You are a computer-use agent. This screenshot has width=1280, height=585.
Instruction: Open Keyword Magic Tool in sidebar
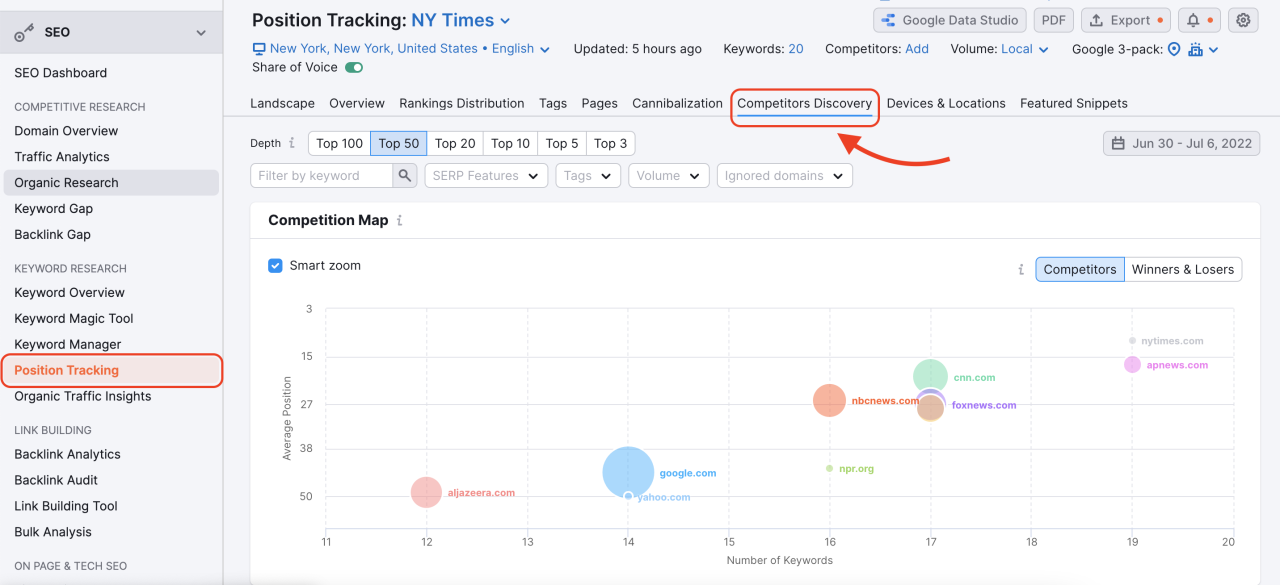pyautogui.click(x=74, y=319)
